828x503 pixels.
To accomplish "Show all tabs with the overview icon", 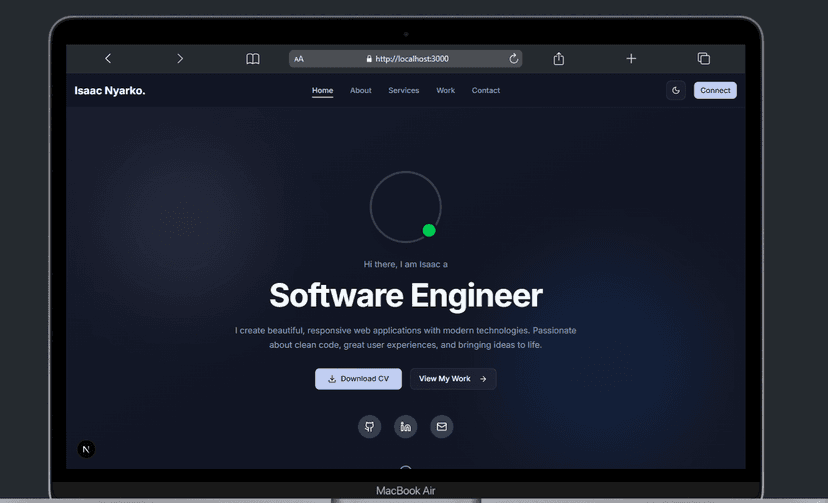I will 703,59.
